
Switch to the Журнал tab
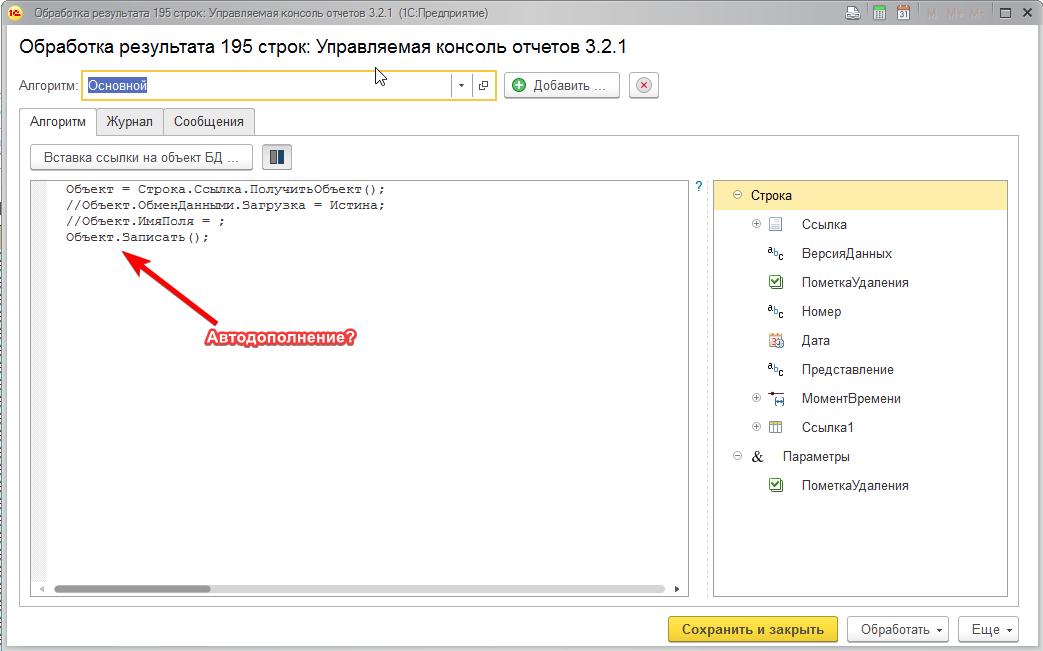pos(130,122)
